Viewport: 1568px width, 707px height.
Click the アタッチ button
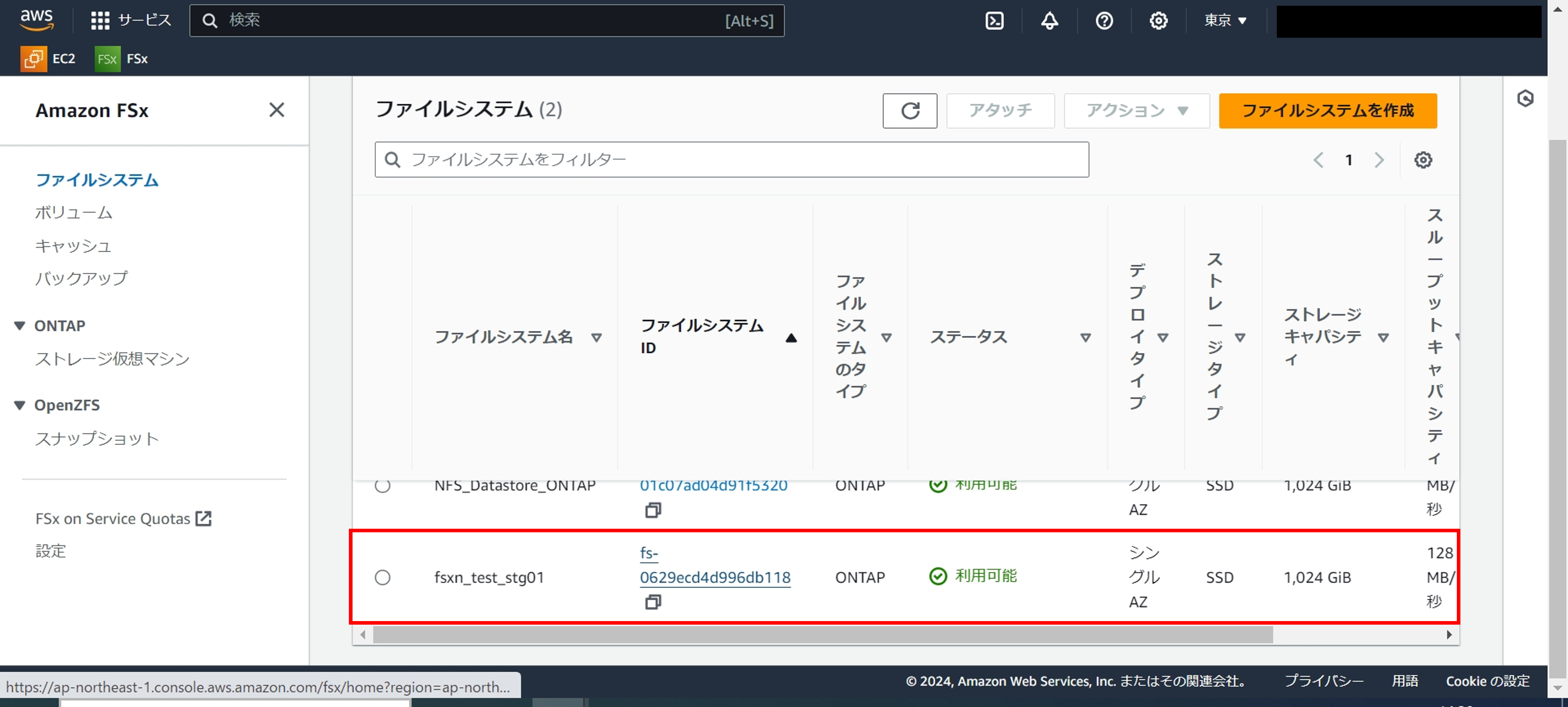point(1000,111)
